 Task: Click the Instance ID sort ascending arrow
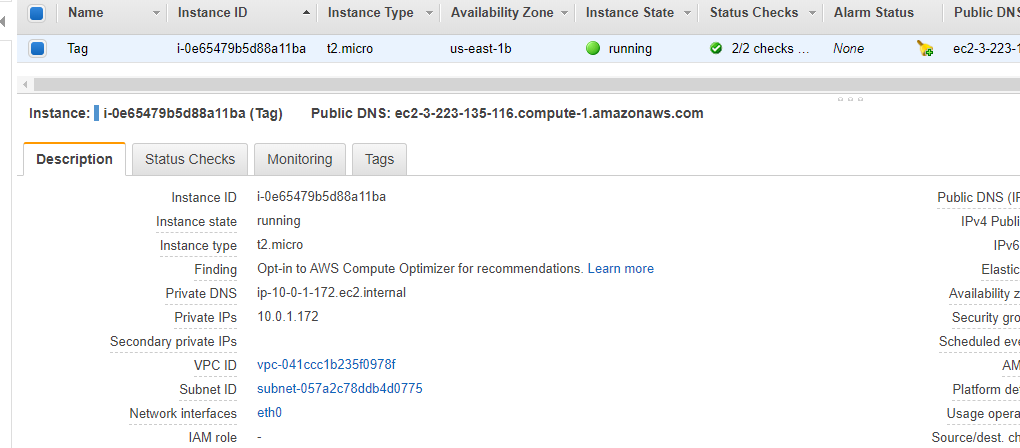point(306,12)
